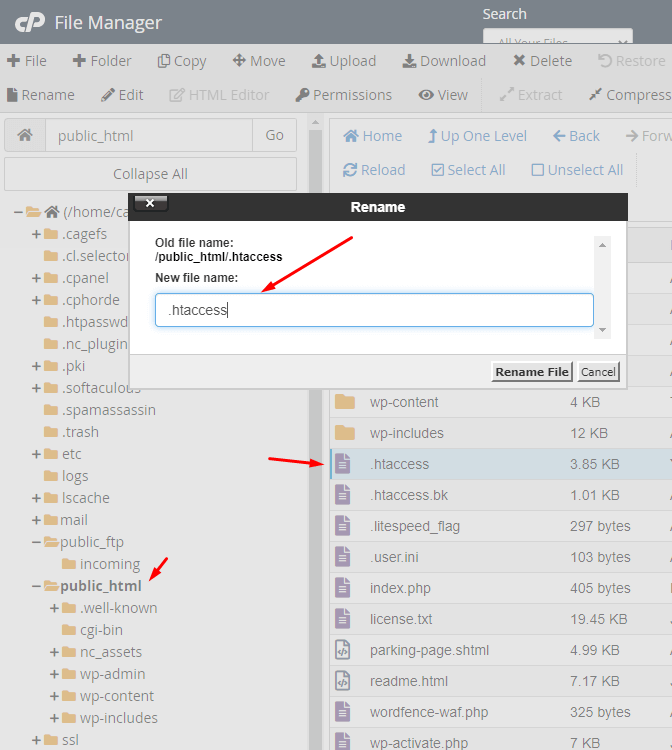Click Up One Level
This screenshot has width=672, height=750.
[x=477, y=136]
